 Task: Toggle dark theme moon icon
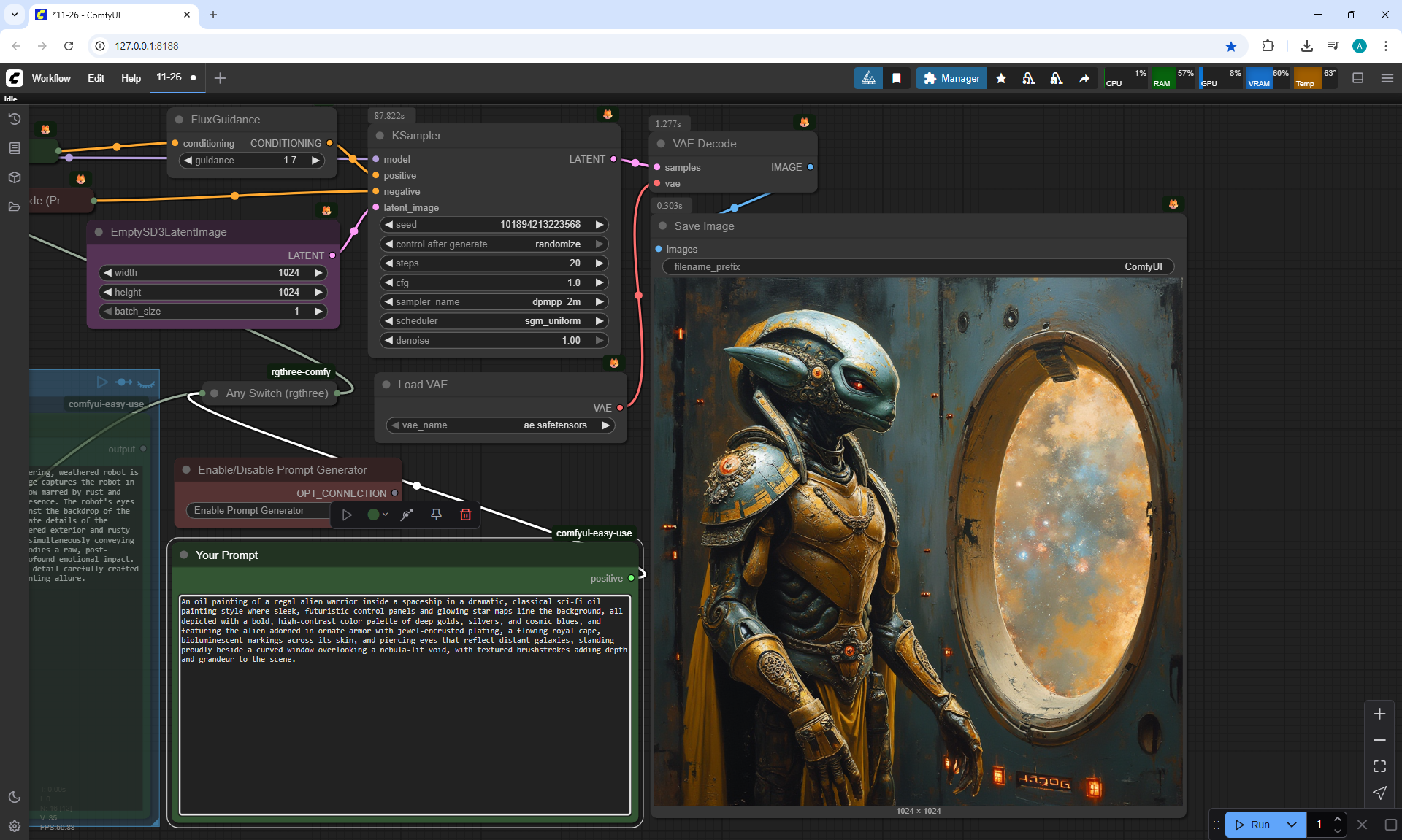pyautogui.click(x=14, y=797)
